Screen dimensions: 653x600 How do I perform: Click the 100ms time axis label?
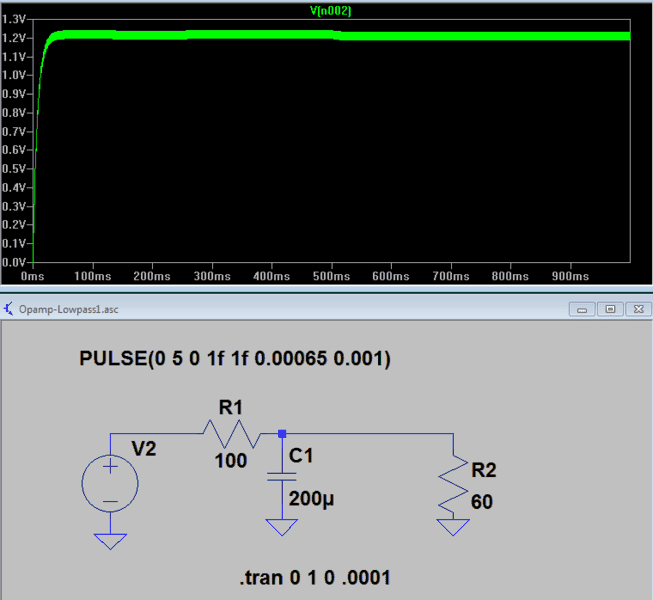93,276
